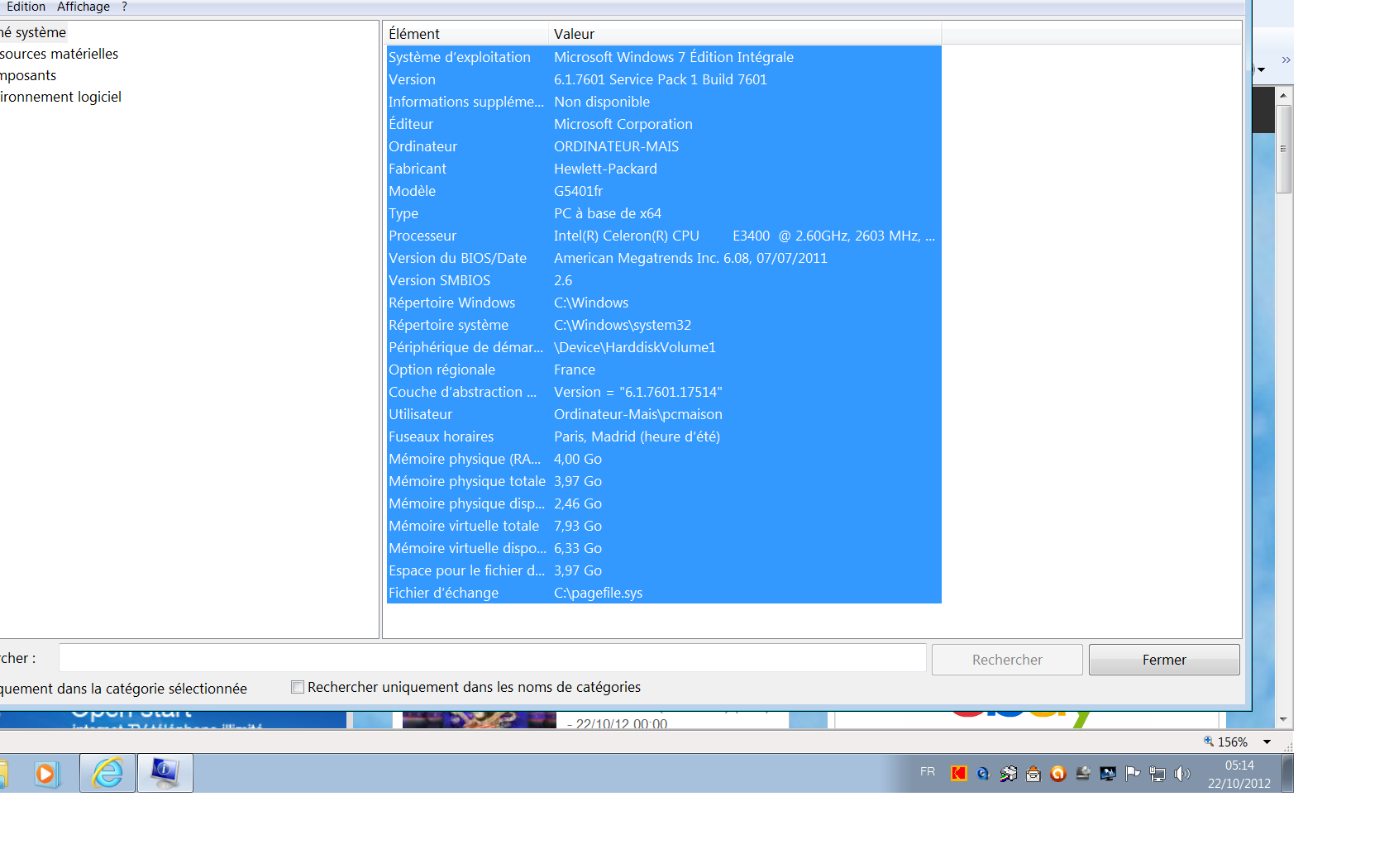Viewport: 1389px width, 868px height.
Task: Click the Kodak tray icon
Action: (958, 774)
